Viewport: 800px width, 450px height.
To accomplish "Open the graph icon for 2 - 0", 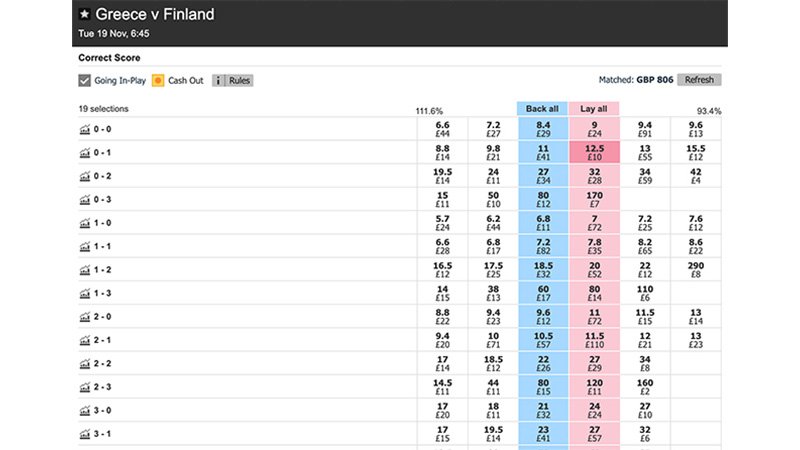I will tap(85, 317).
